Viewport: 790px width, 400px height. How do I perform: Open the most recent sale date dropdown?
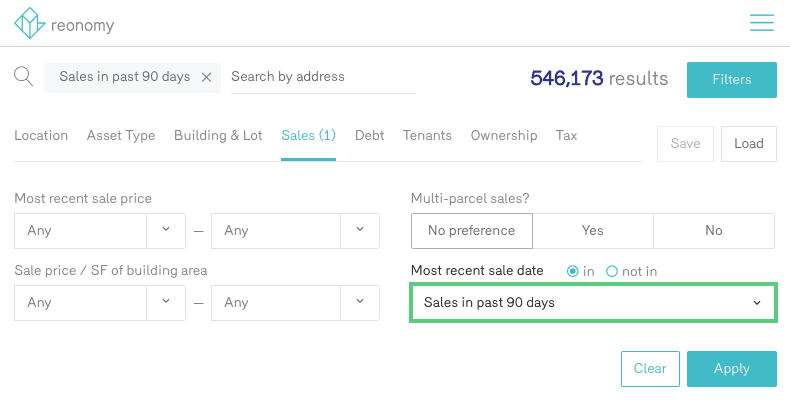(593, 302)
